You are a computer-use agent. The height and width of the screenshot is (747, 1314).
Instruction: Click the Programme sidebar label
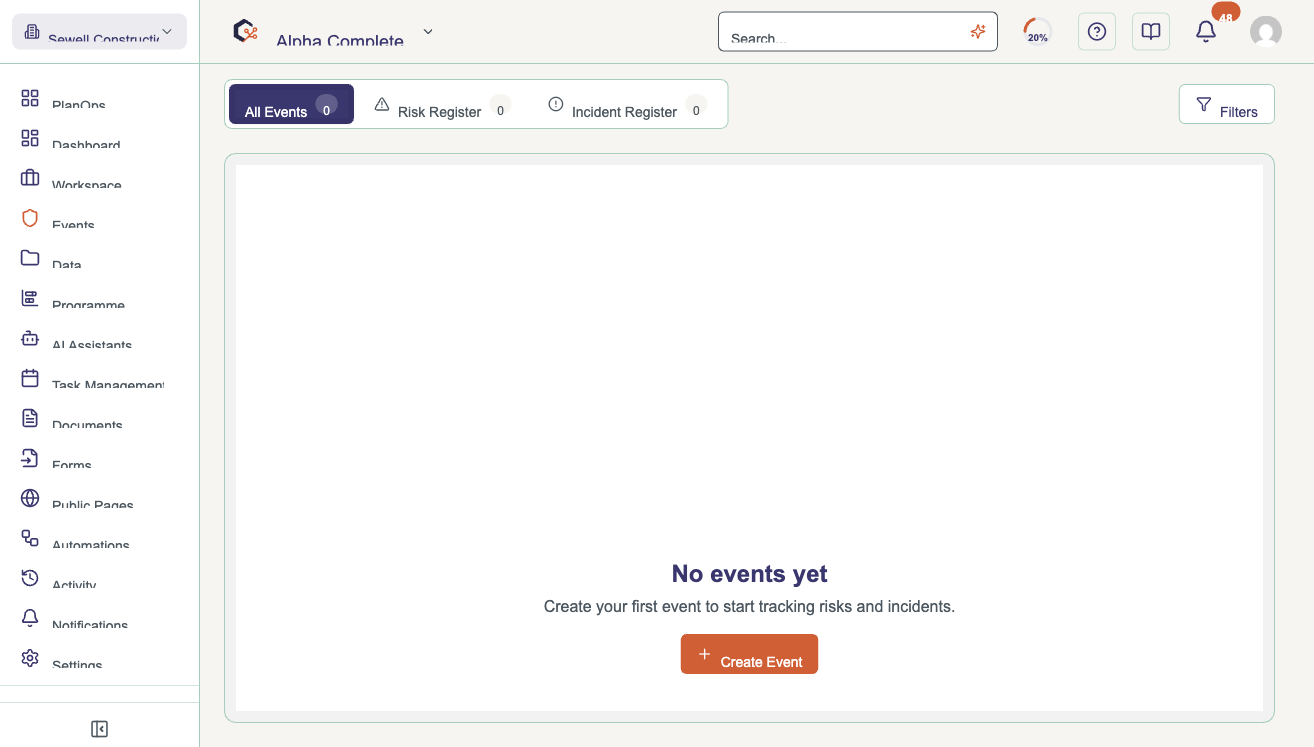point(88,304)
